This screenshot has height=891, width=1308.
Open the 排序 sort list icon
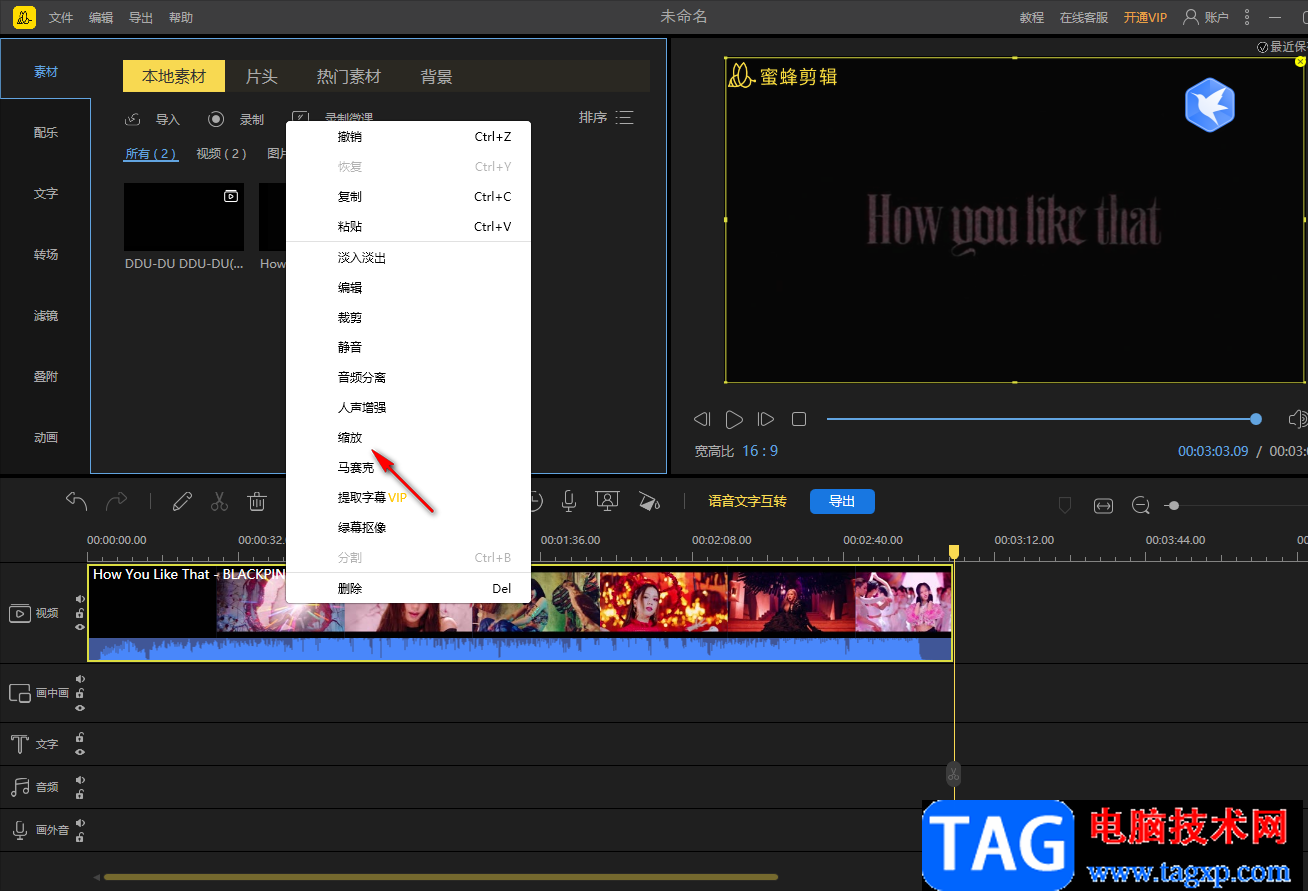pos(625,118)
